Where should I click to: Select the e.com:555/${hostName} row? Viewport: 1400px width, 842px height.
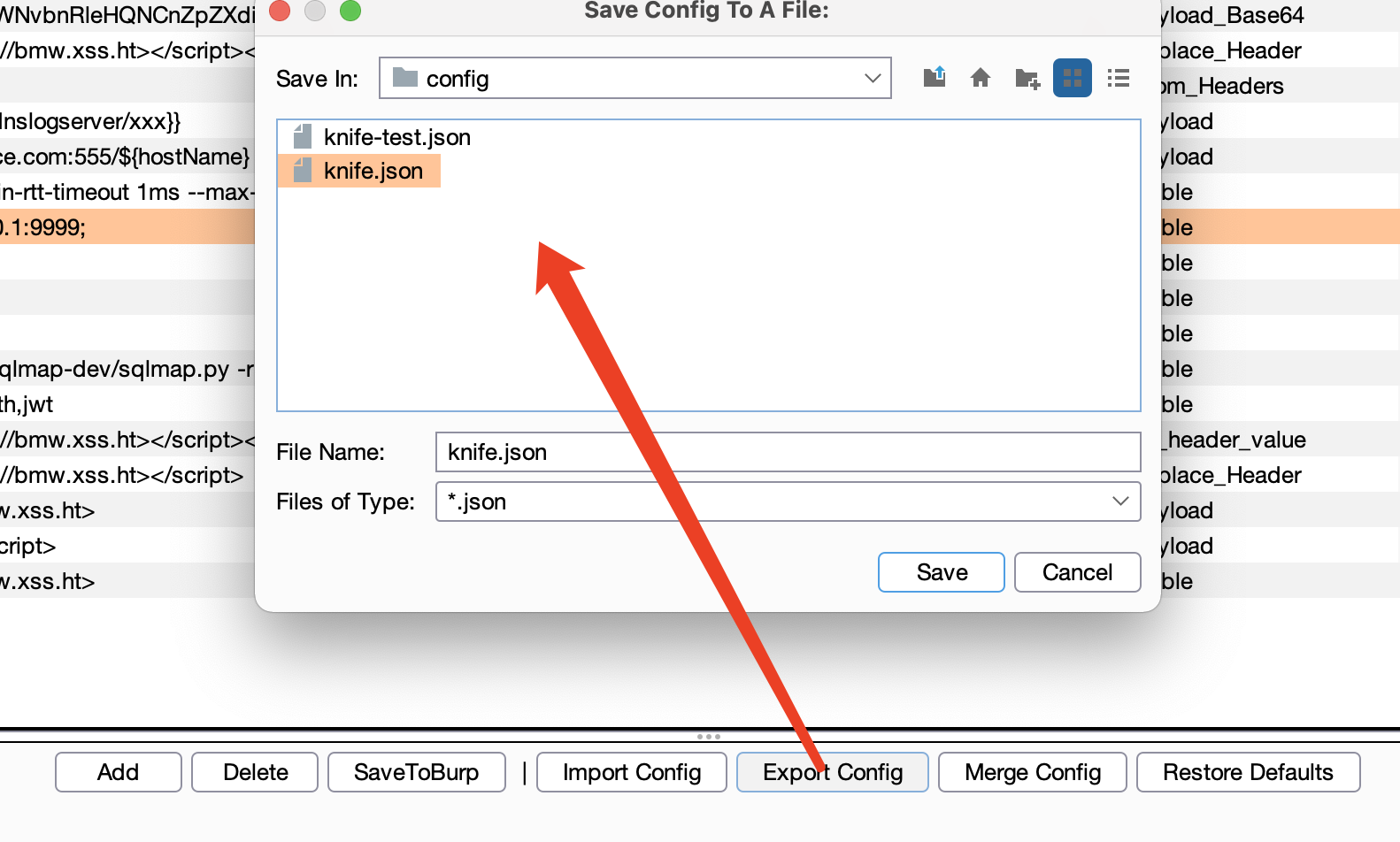pyautogui.click(x=127, y=157)
